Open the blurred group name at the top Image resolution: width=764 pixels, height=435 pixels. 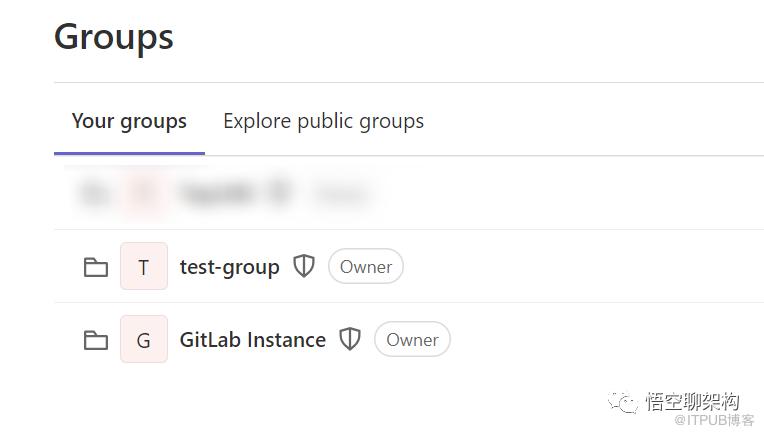pyautogui.click(x=218, y=193)
